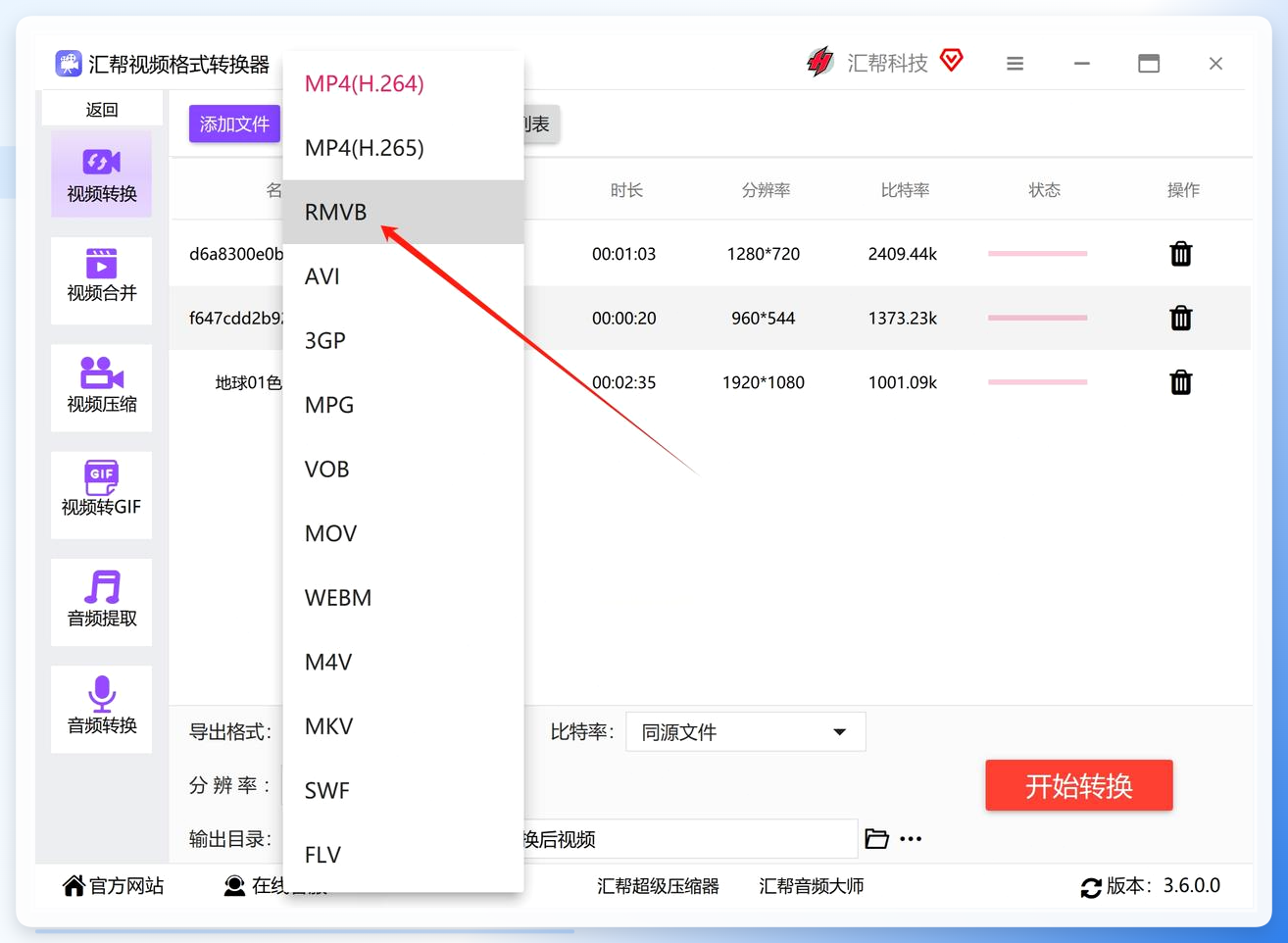Open the 视频压缩 video compression tool
The image size is (1288, 943).
102,388
